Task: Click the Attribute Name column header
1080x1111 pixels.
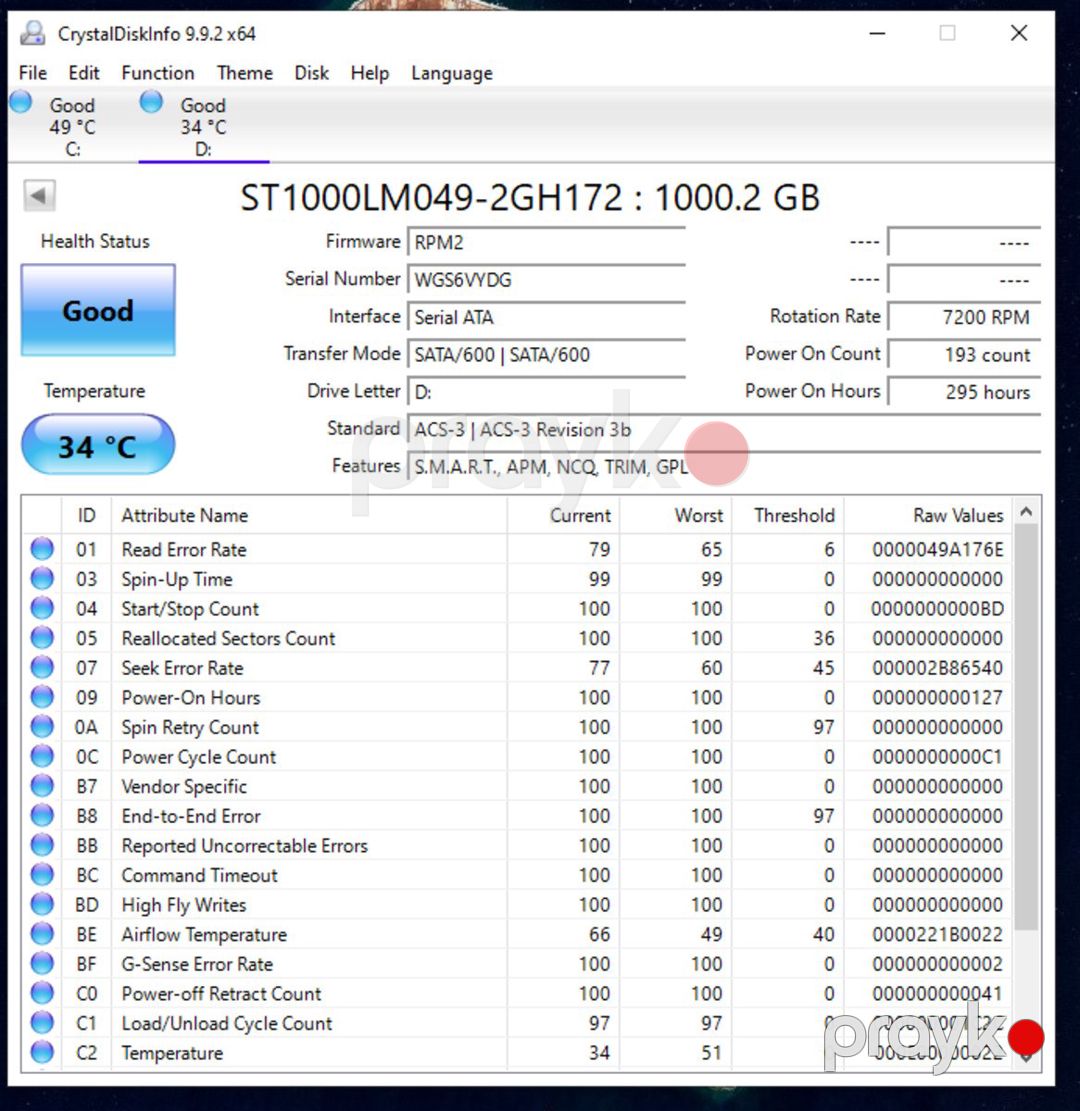Action: [309, 515]
